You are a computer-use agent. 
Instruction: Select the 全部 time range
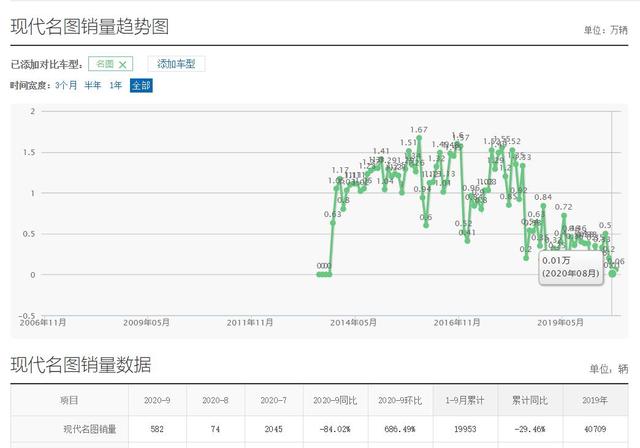pos(141,85)
